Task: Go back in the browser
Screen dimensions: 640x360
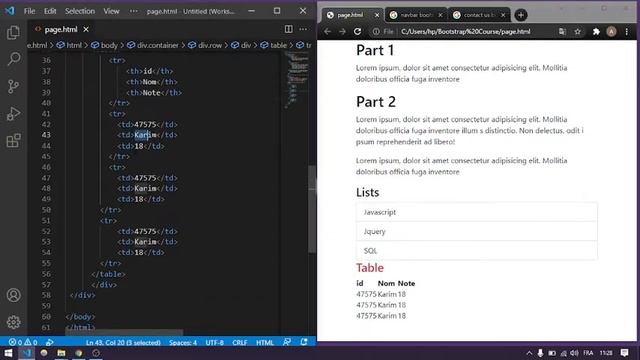Action: tap(327, 31)
